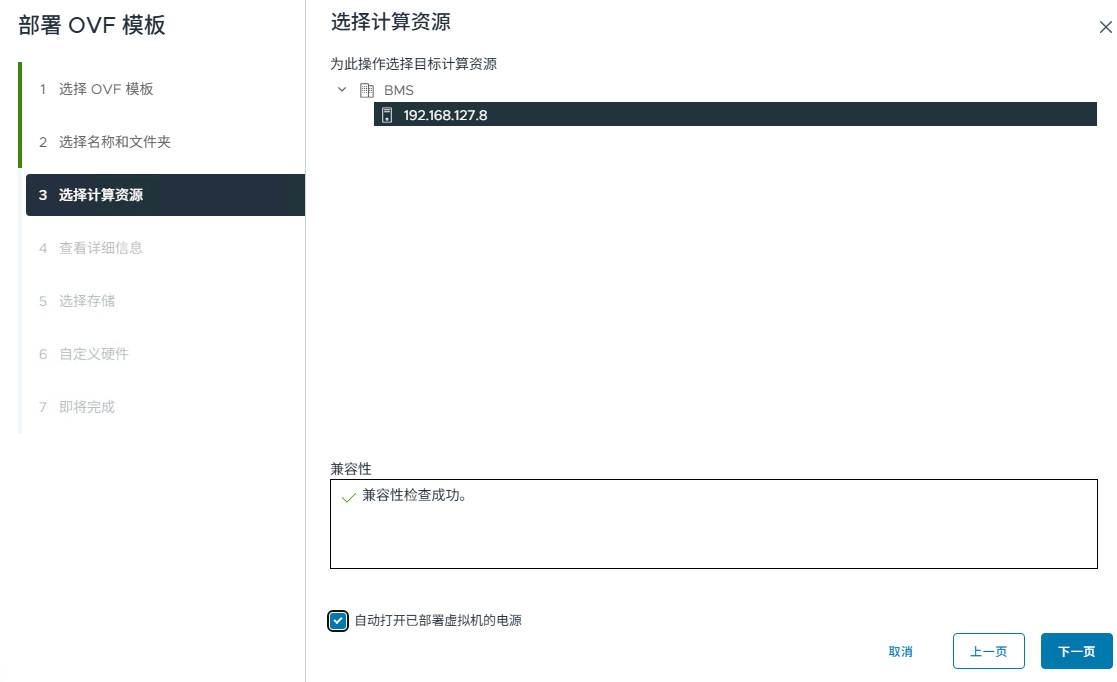This screenshot has width=1117, height=682.
Task: Click the host icon beside 192.168.127.8
Action: [x=387, y=115]
